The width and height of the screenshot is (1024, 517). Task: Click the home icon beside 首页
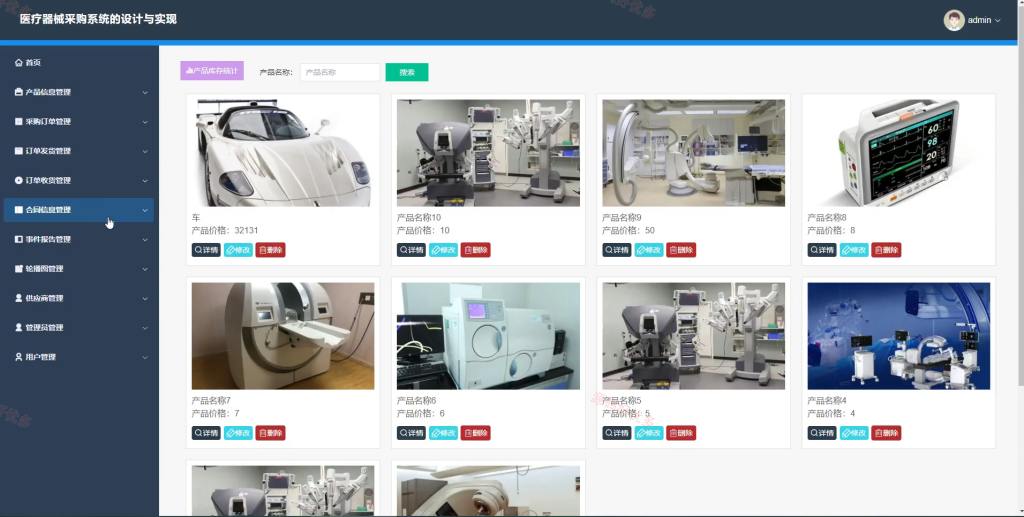tap(18, 63)
